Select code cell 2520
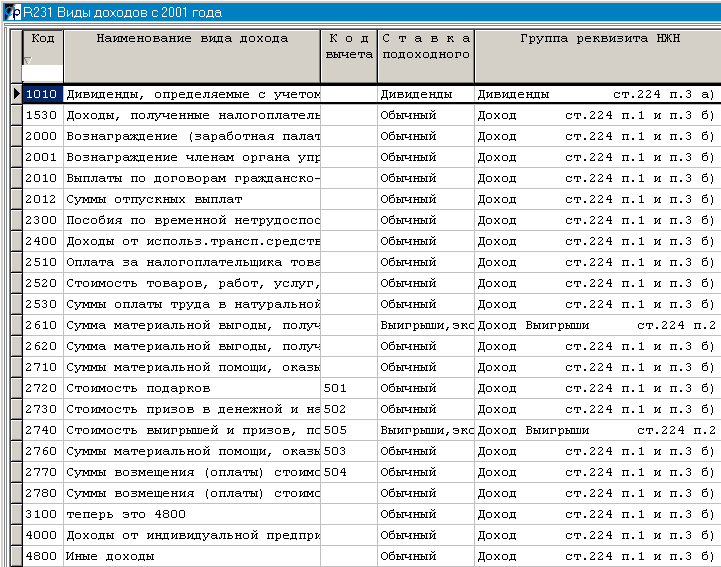Image resolution: width=721 pixels, height=567 pixels. coord(42,283)
